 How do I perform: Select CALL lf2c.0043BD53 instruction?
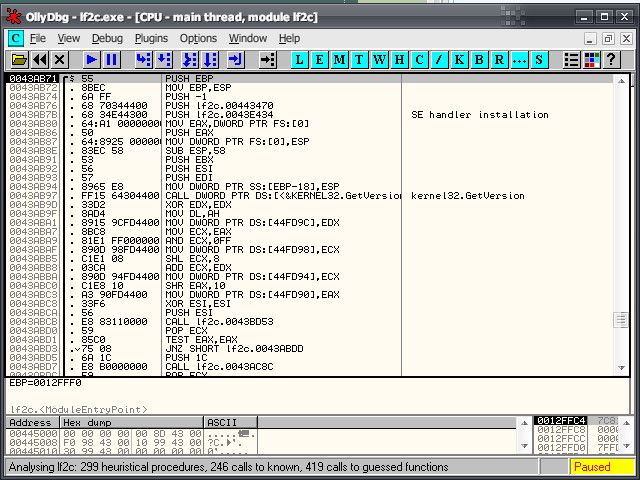(x=309, y=322)
